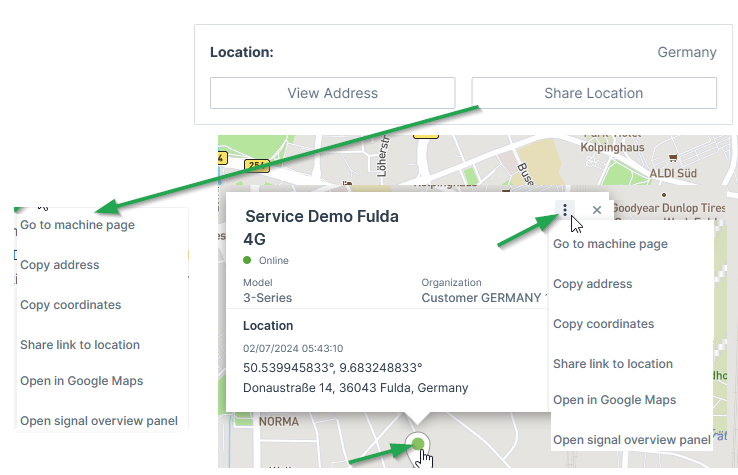Screen dimensions: 738x475
Task: Select Share link to location beside popup
Action: (612, 364)
